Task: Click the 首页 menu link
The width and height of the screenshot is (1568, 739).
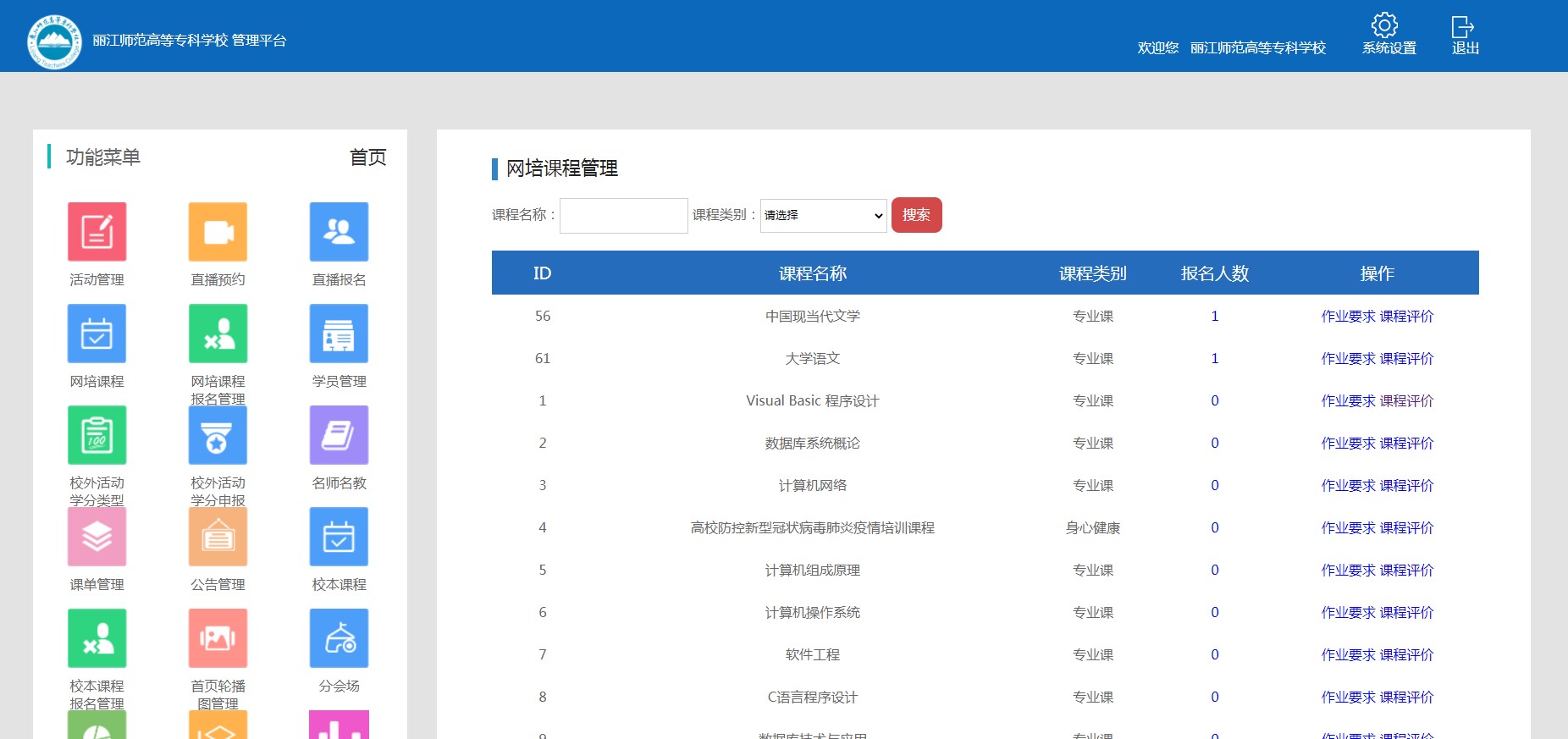Action: coord(367,157)
